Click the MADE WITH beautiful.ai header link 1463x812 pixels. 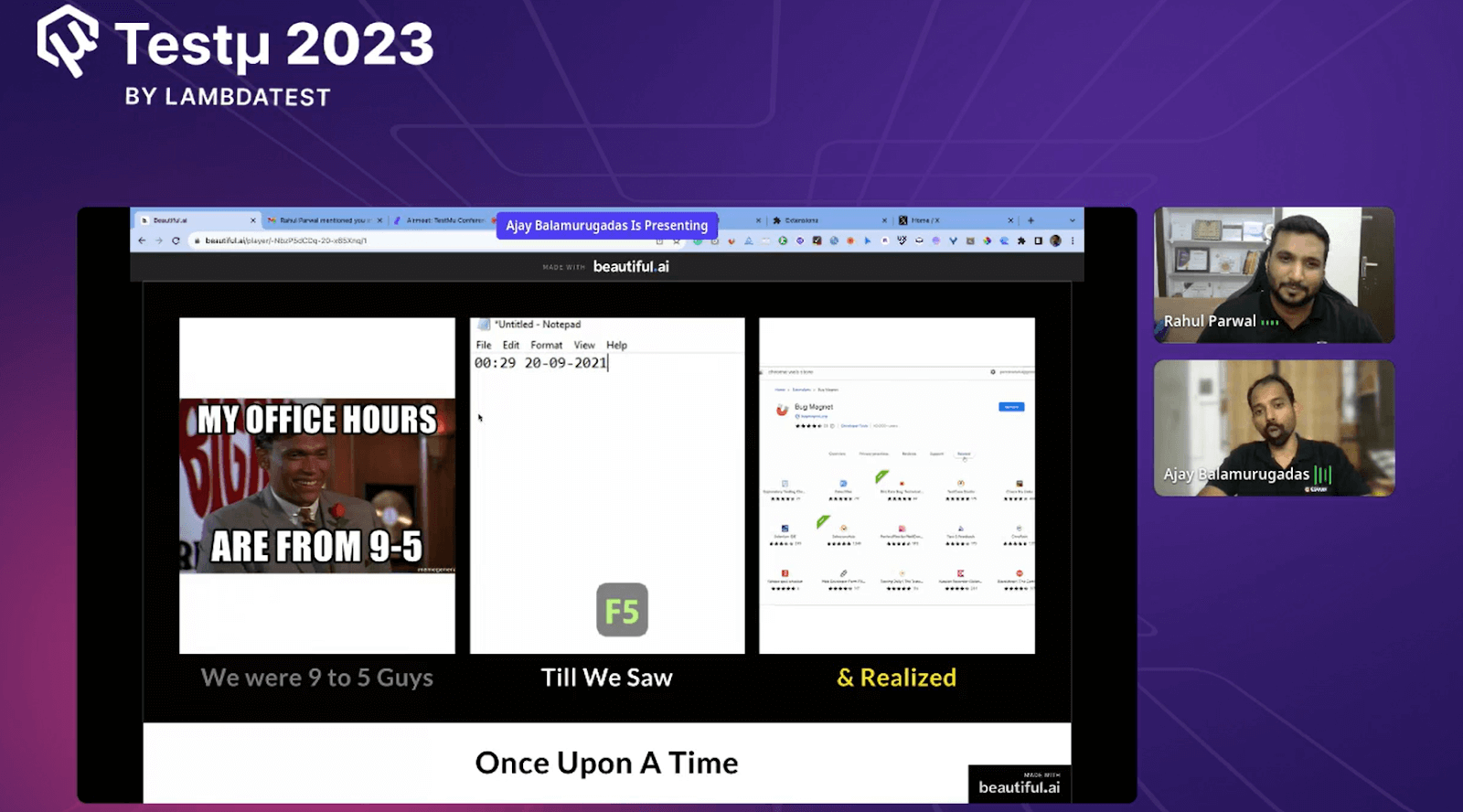[x=606, y=266]
